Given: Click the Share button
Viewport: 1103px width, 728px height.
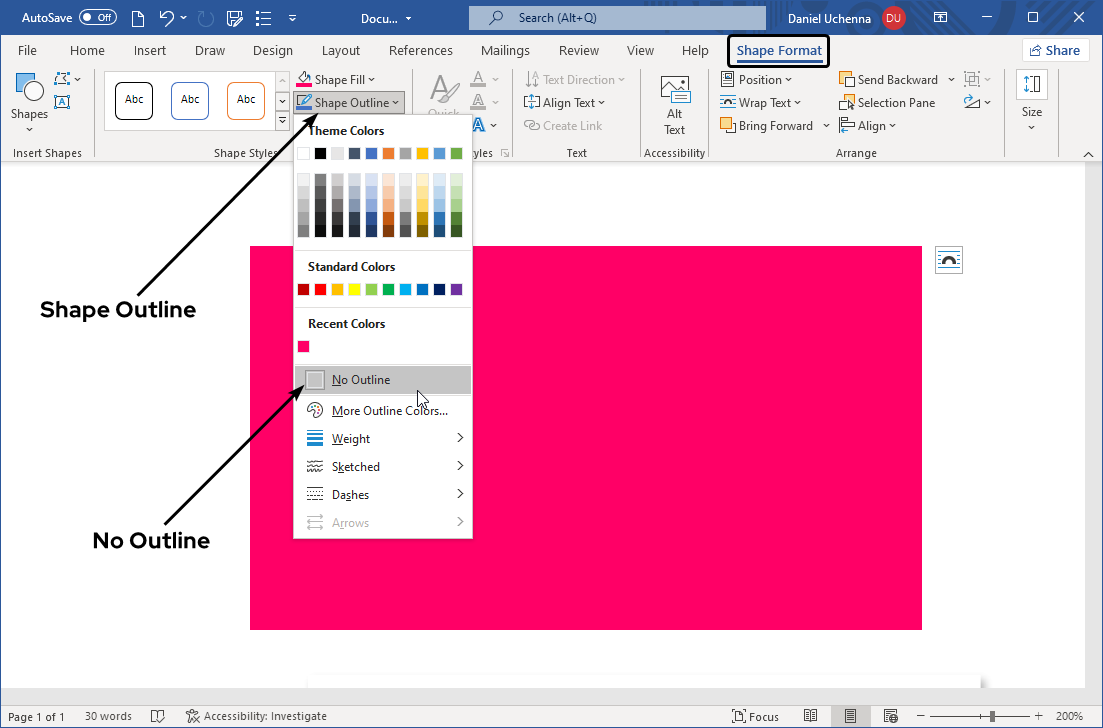Looking at the screenshot, I should 1055,51.
